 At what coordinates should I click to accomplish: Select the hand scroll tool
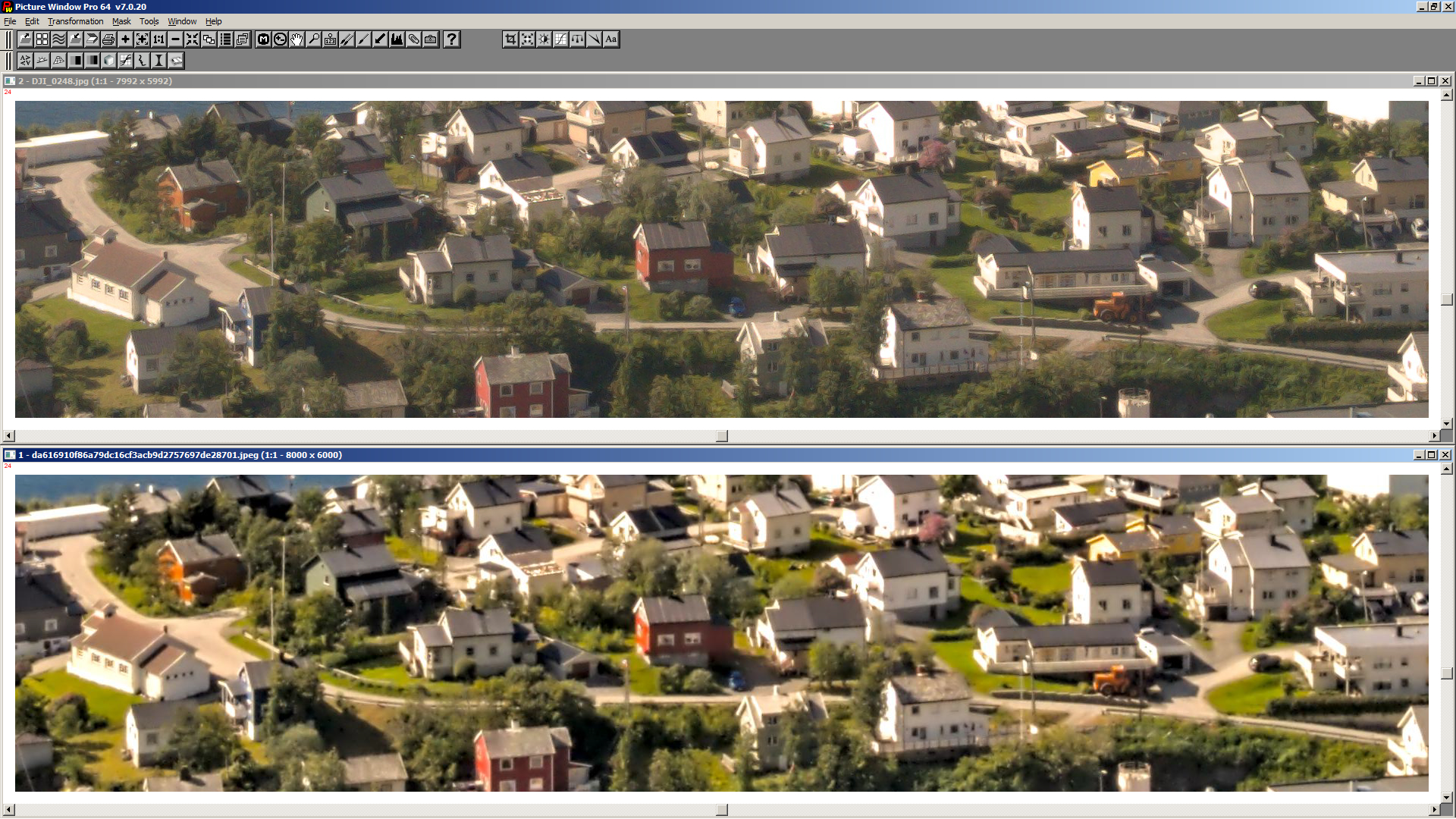[x=297, y=39]
